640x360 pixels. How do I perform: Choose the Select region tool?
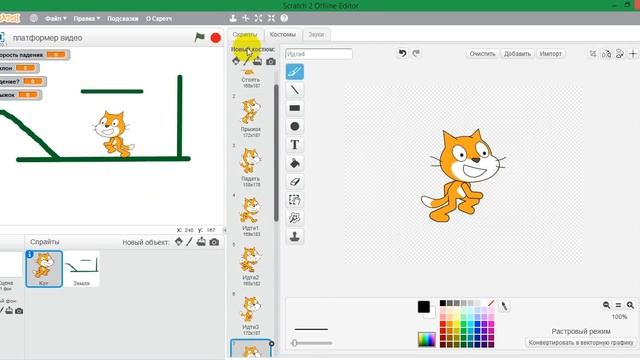coord(295,200)
